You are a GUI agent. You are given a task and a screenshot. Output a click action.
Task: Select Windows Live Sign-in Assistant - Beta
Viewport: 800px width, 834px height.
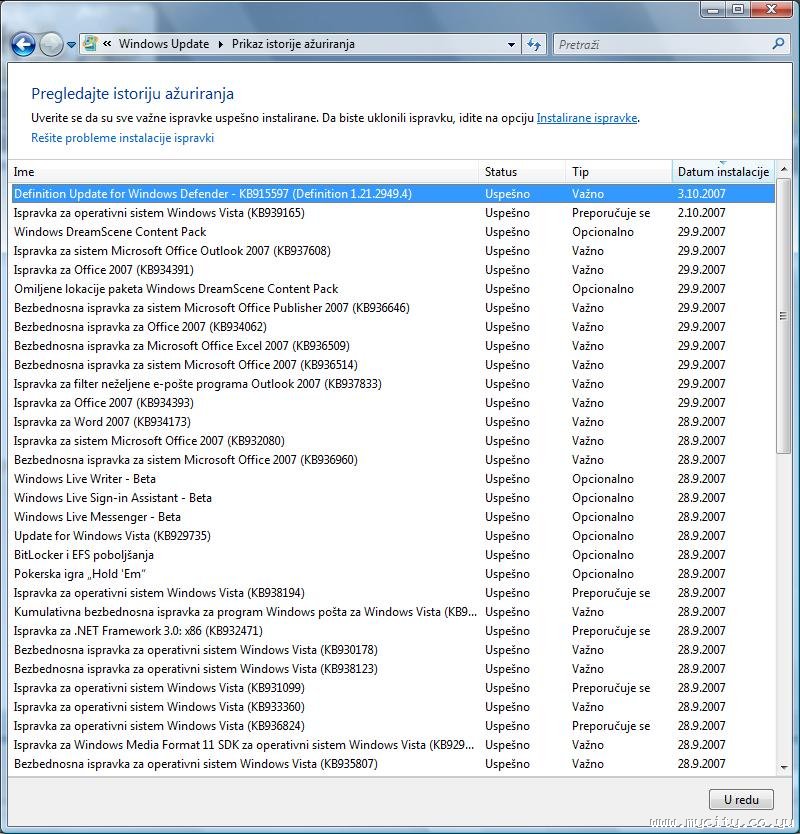tap(393, 498)
